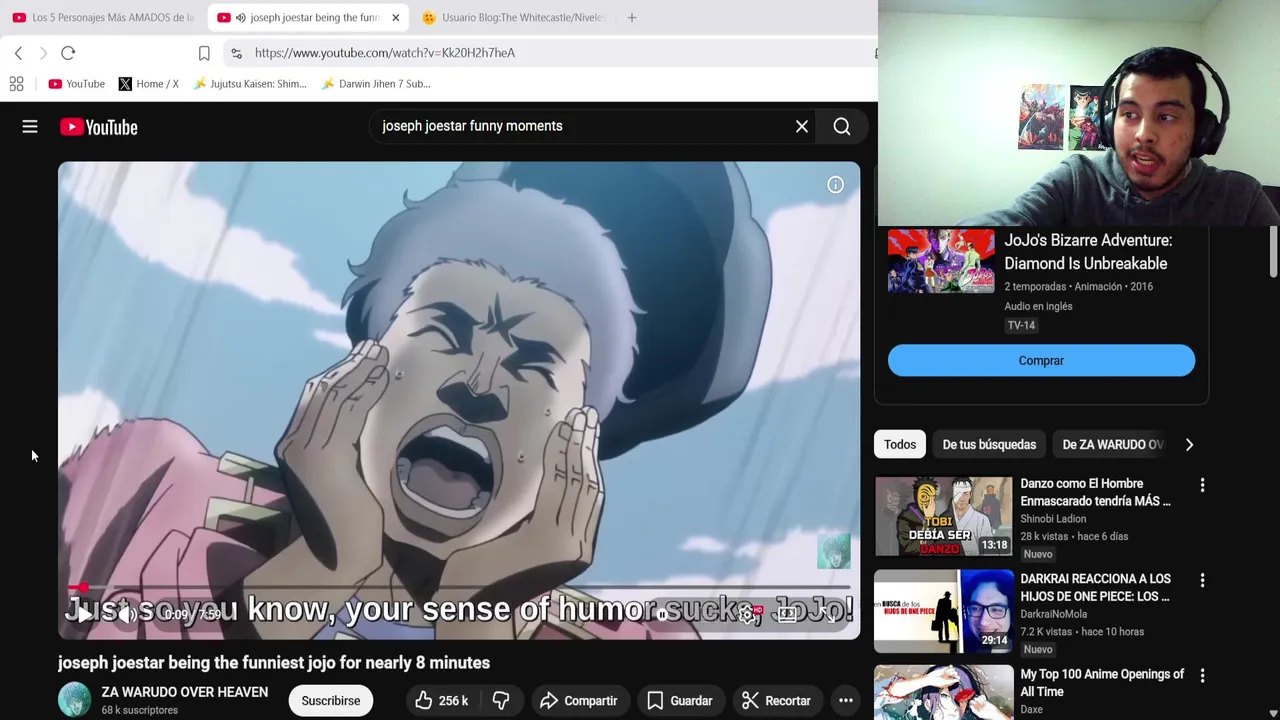Select the Todos filter chip
The height and width of the screenshot is (720, 1280).
900,445
